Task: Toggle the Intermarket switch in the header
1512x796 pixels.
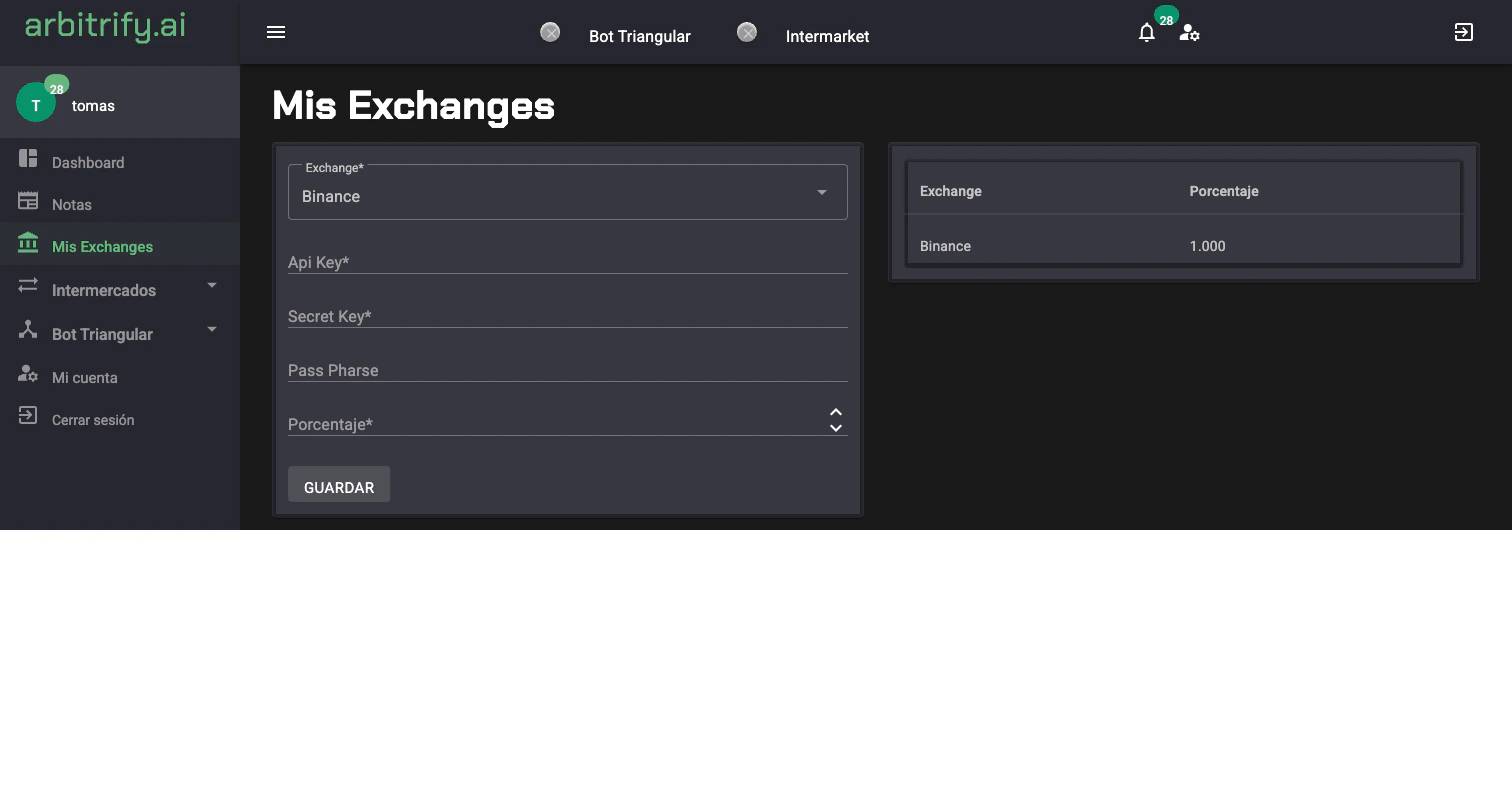Action: pos(747,32)
